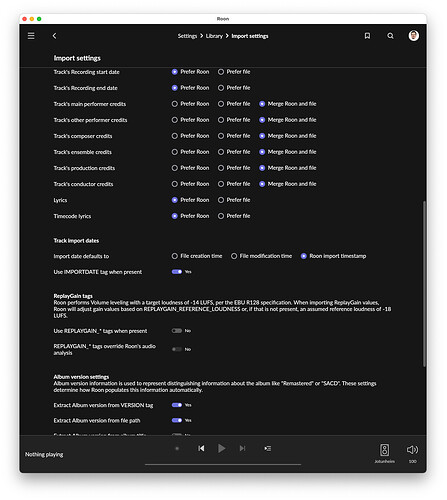
Task: Choose Prefer Roon for other performer credits
Action: click(190, 120)
